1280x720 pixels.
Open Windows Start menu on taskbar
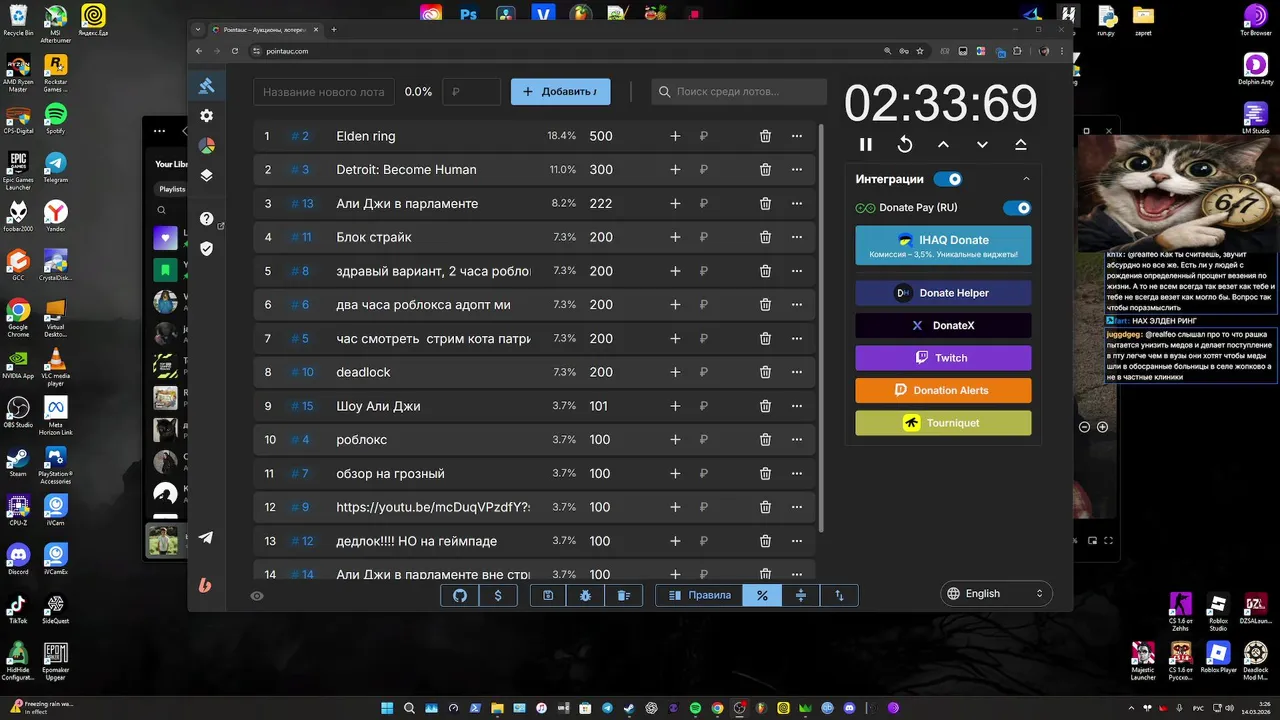[388, 708]
